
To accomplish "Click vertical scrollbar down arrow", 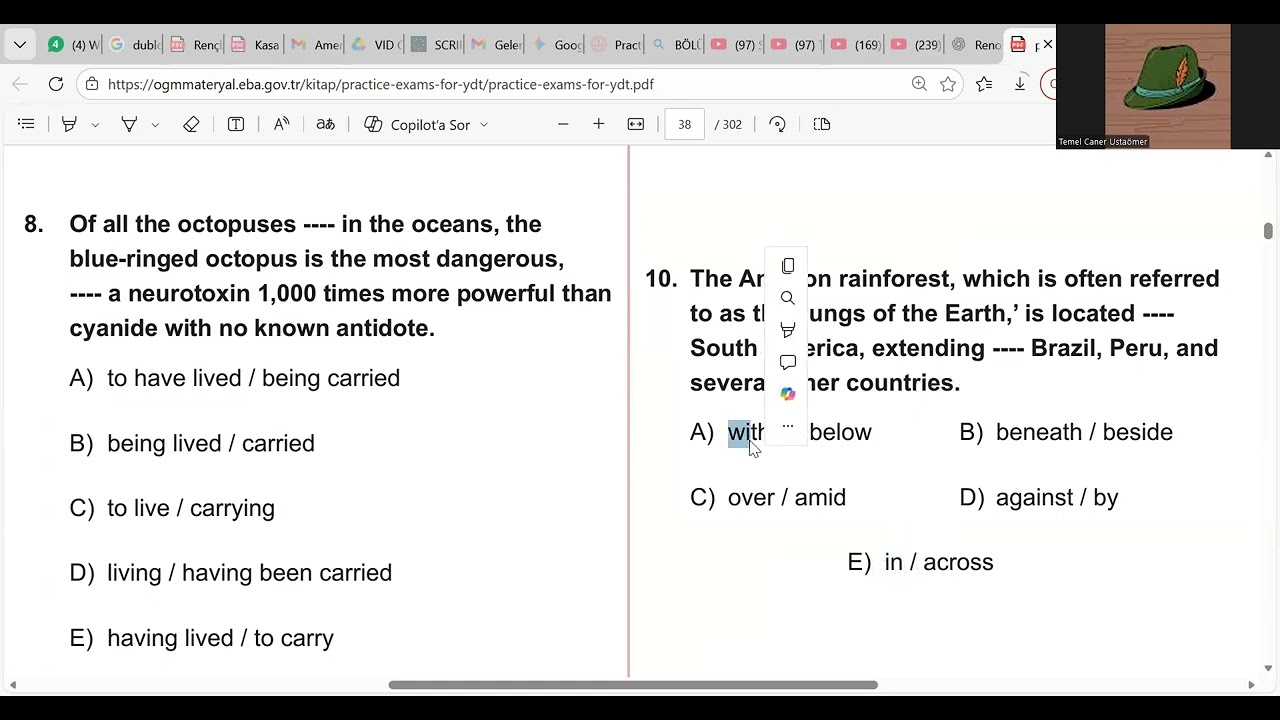I will [x=1268, y=668].
